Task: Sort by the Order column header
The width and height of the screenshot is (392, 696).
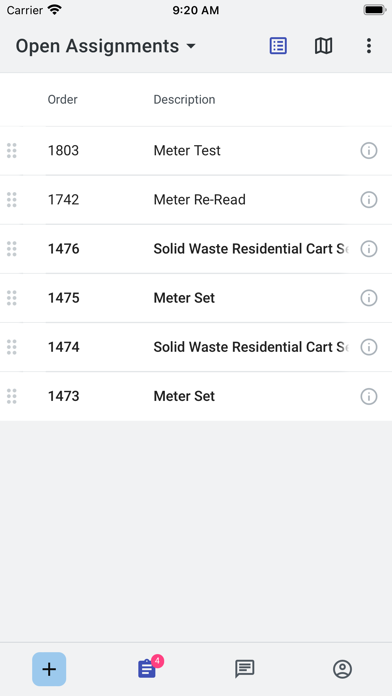Action: coord(63,99)
